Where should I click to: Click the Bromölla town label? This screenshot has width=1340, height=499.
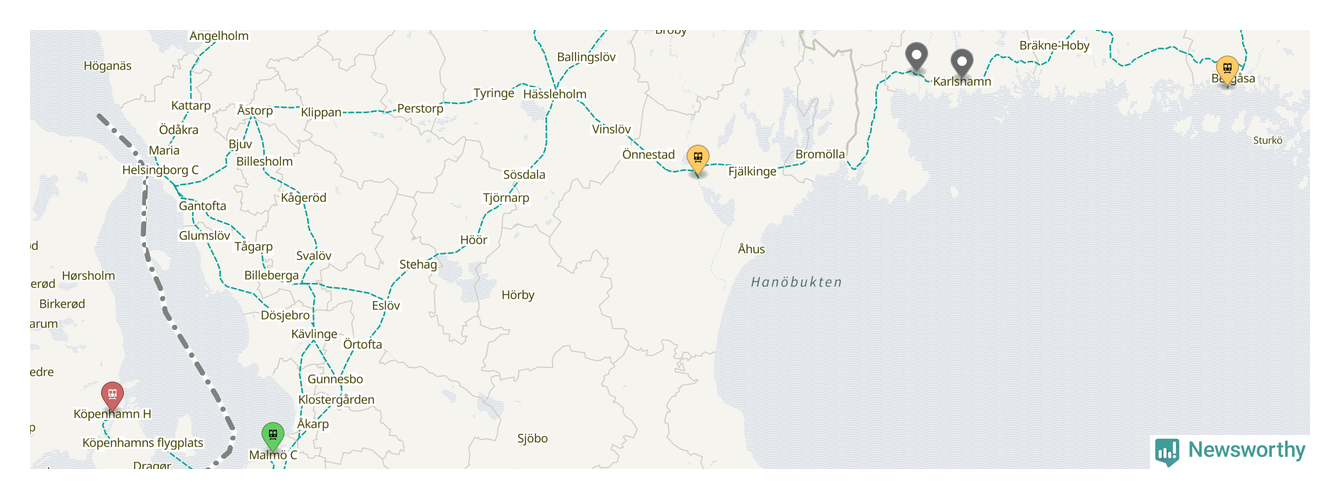[x=820, y=154]
